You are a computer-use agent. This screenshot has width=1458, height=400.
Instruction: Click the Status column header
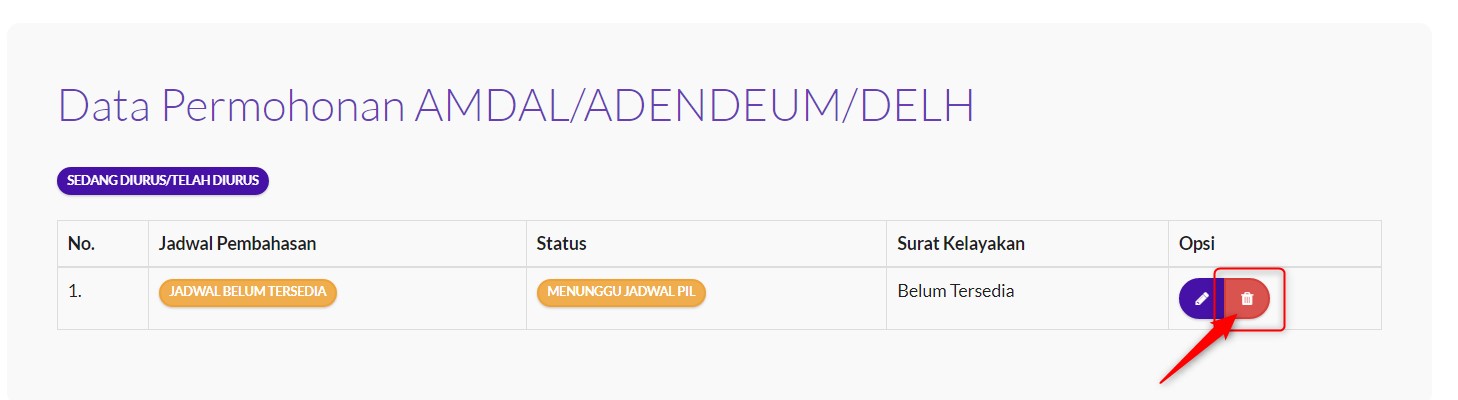tap(561, 243)
